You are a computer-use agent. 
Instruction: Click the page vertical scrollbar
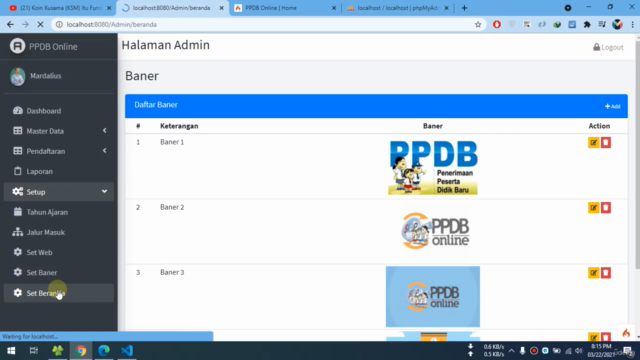coord(637,155)
